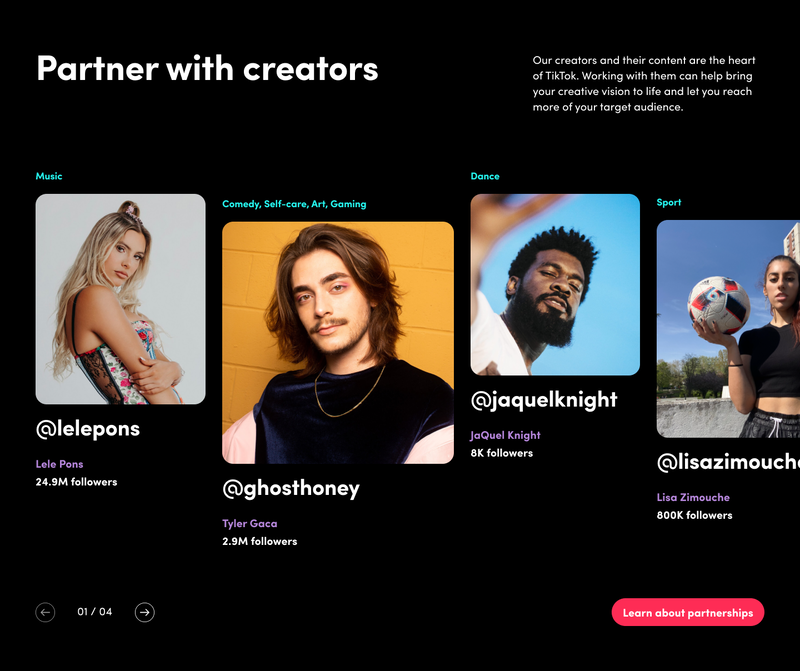Click the Lisa Zimouche name link
This screenshot has height=671, width=800.
tap(693, 498)
